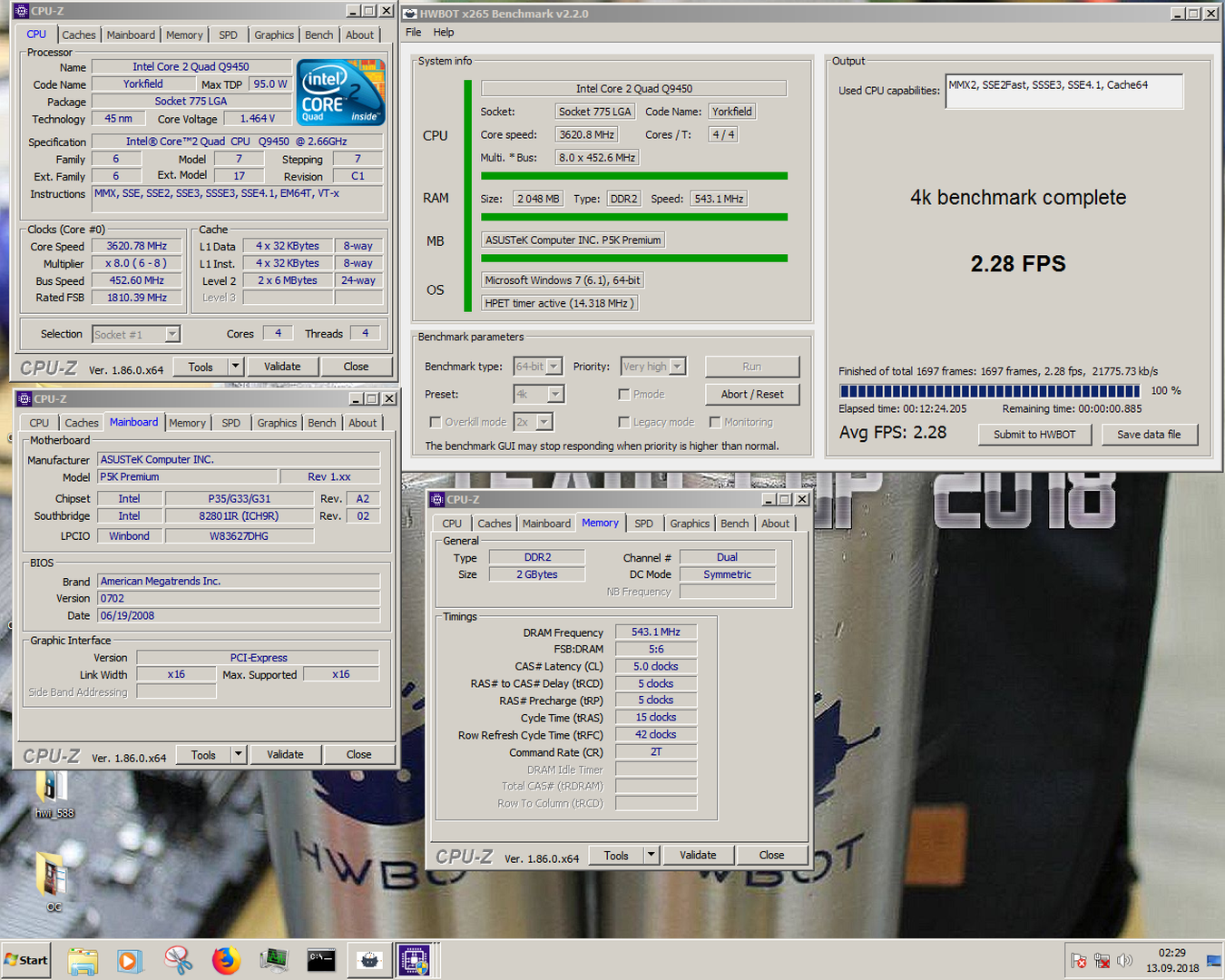Click the Core Speed 3620.78 MHz value

click(x=137, y=246)
